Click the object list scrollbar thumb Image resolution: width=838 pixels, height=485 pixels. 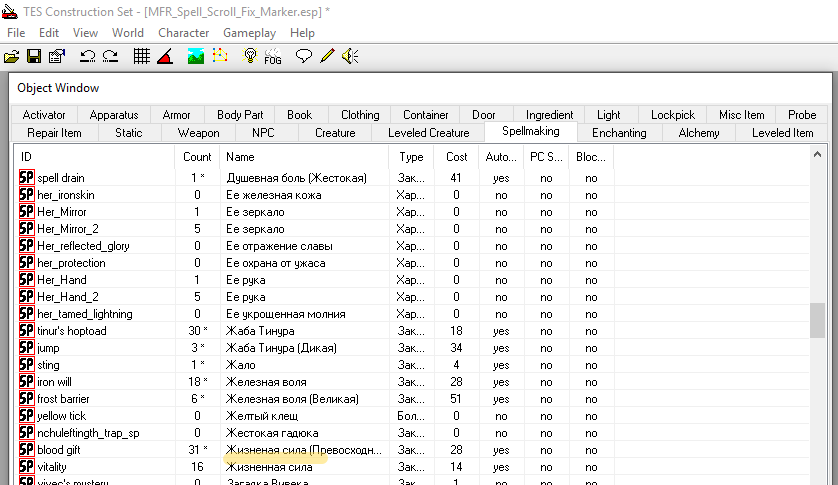tap(817, 320)
